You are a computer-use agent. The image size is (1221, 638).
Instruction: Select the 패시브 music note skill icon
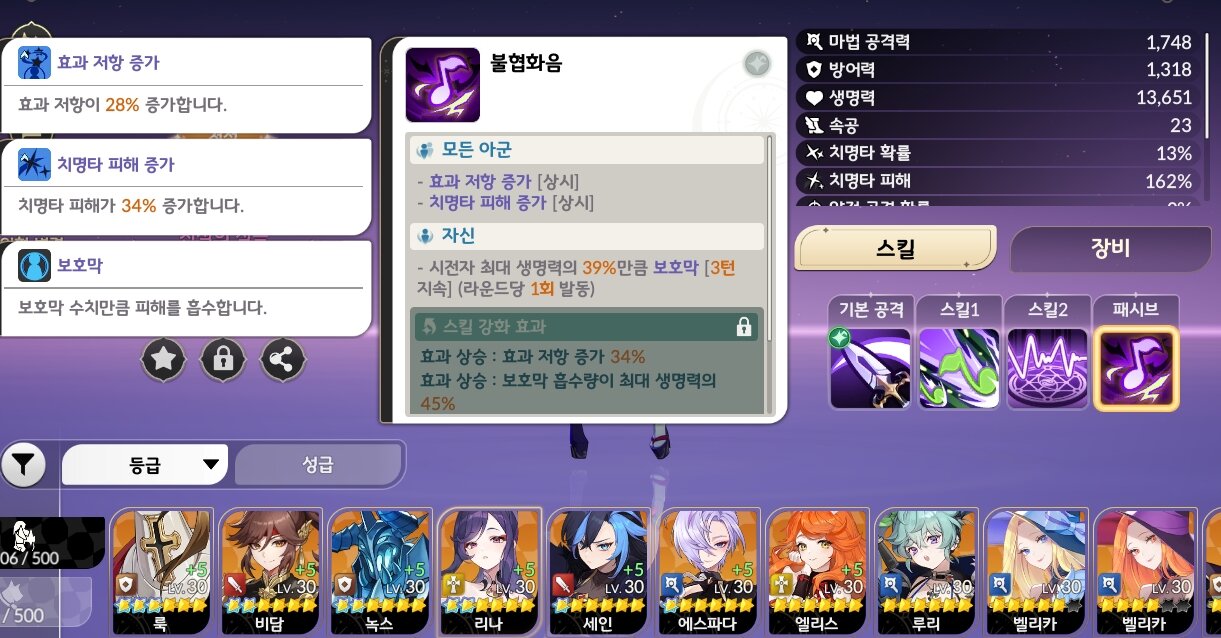pyautogui.click(x=1136, y=368)
